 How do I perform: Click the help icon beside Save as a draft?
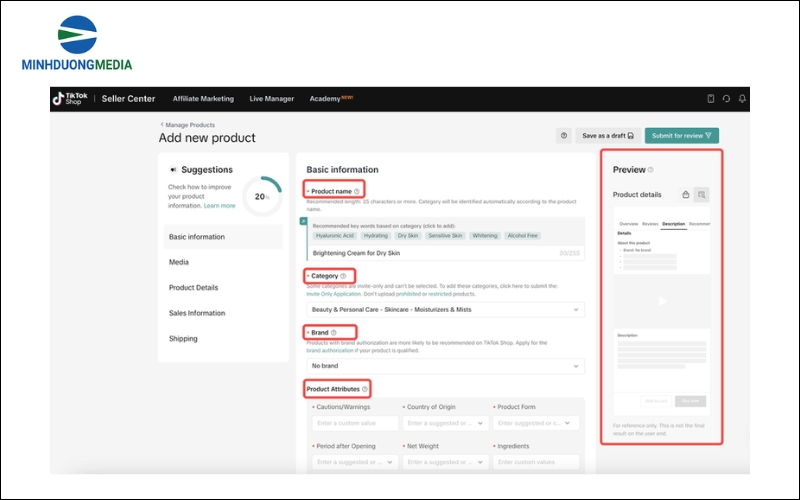coord(563,136)
